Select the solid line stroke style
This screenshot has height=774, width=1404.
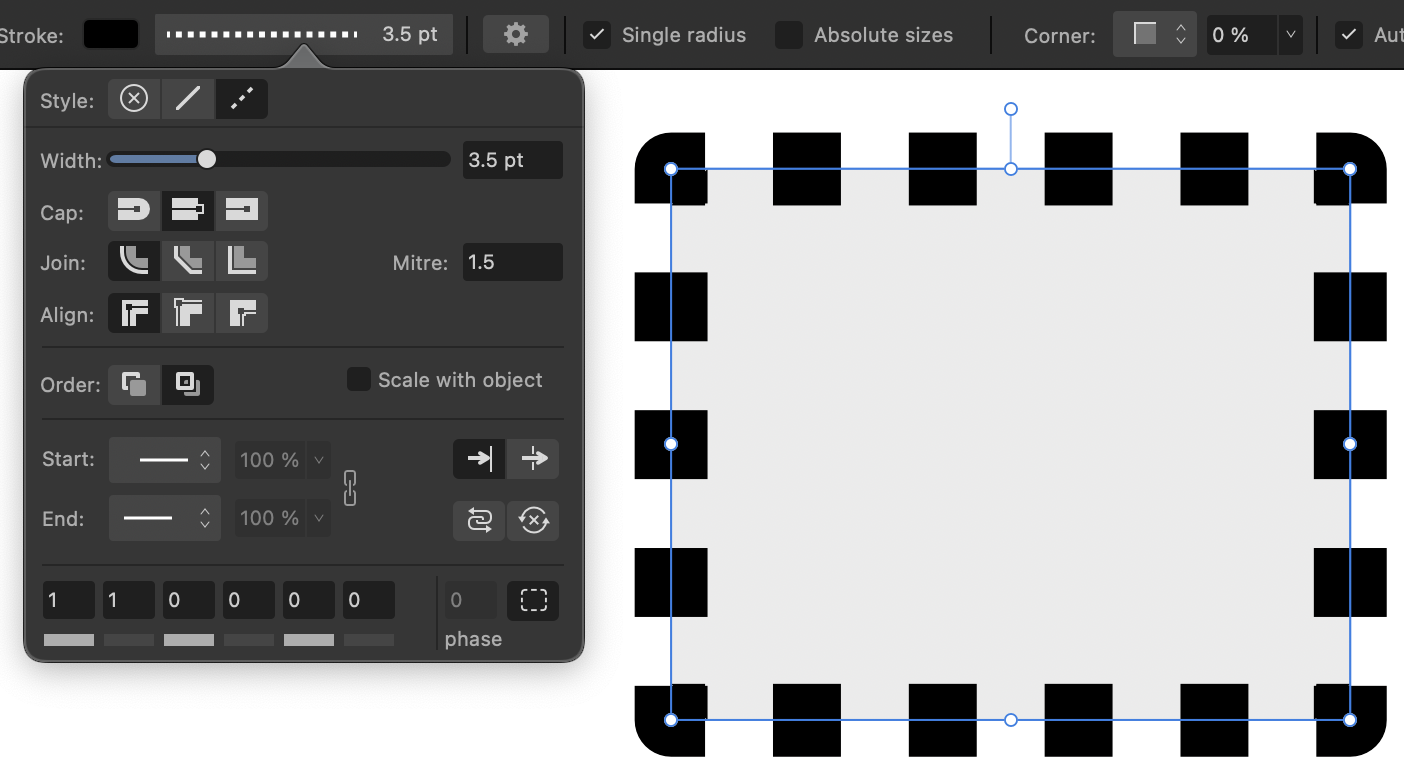tap(188, 98)
